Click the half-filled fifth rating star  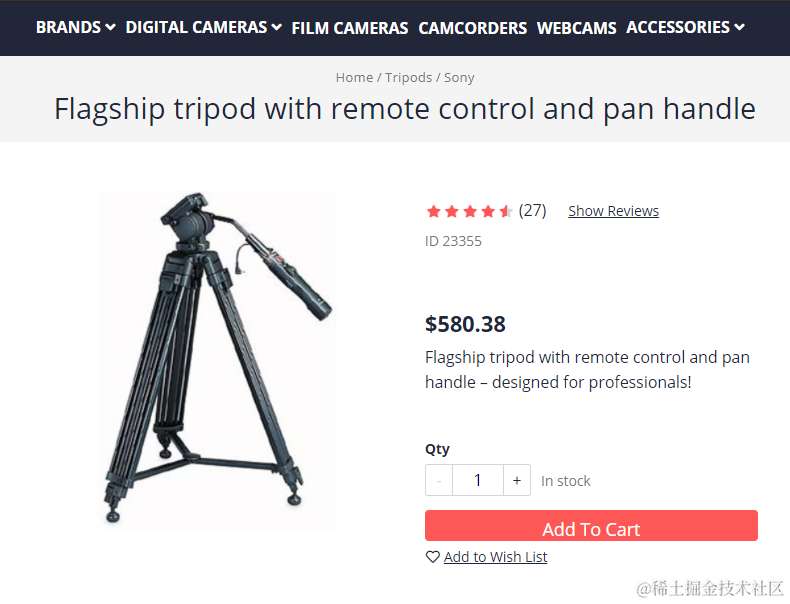[x=506, y=211]
